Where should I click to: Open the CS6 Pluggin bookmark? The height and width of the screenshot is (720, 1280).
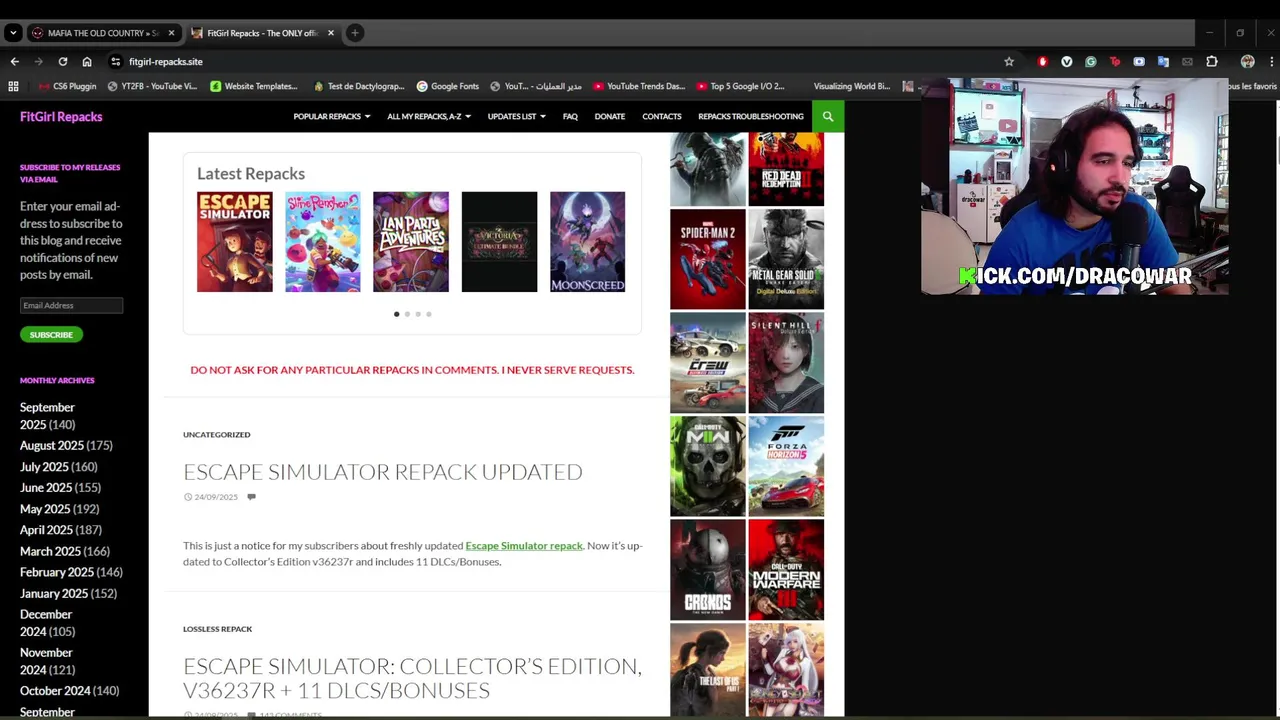(67, 86)
